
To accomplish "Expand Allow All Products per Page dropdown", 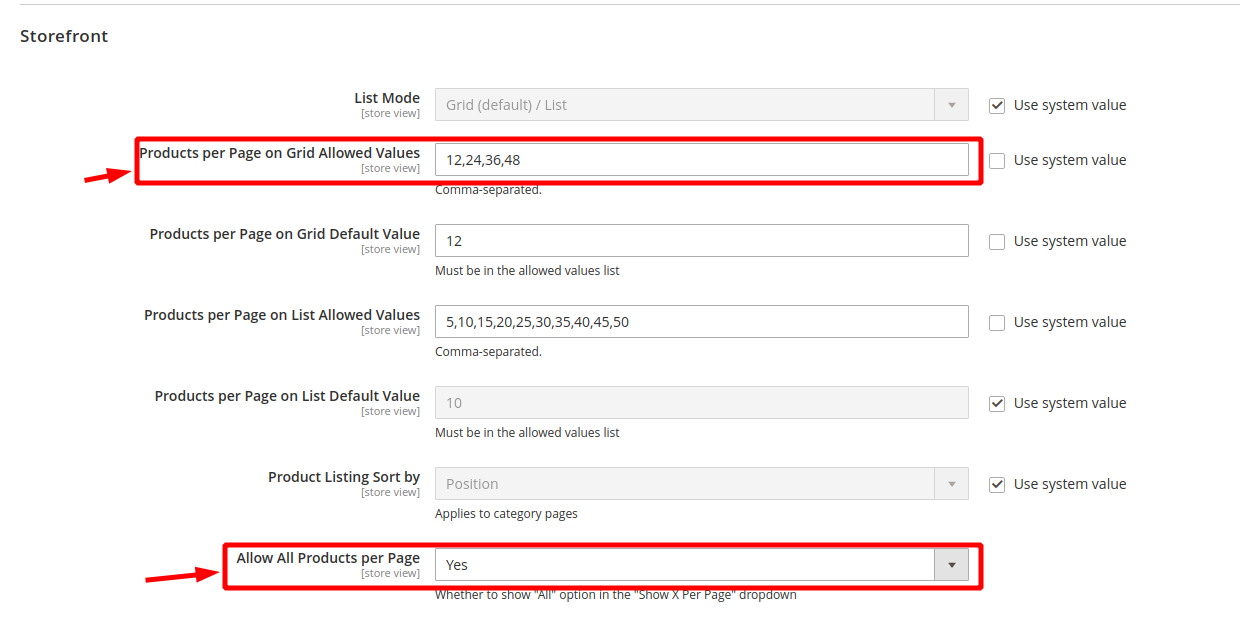I will point(702,565).
